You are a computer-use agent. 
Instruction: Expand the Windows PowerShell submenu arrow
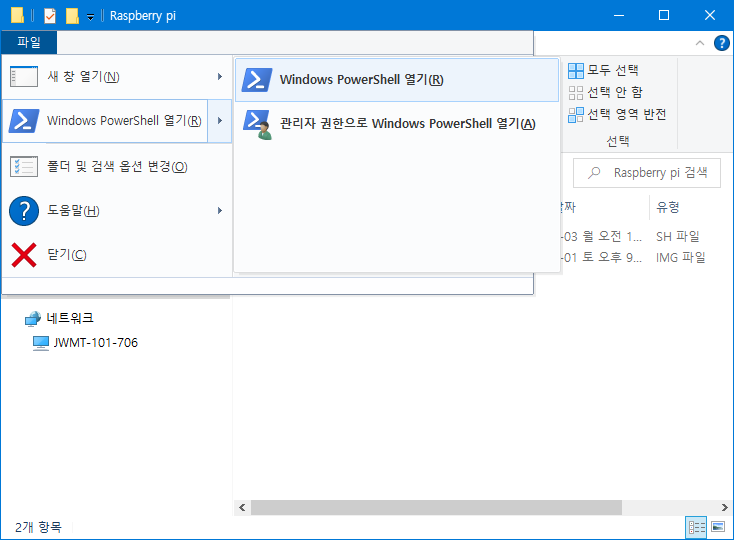(220, 121)
